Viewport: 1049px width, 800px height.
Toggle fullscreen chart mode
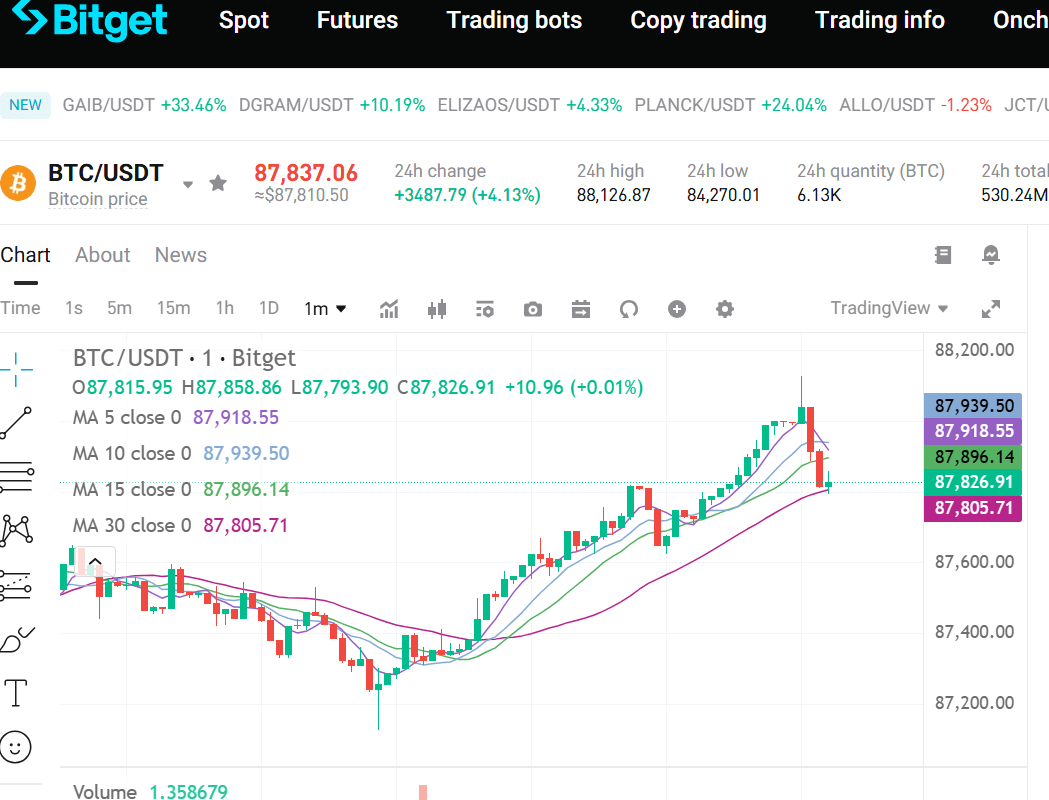point(991,308)
